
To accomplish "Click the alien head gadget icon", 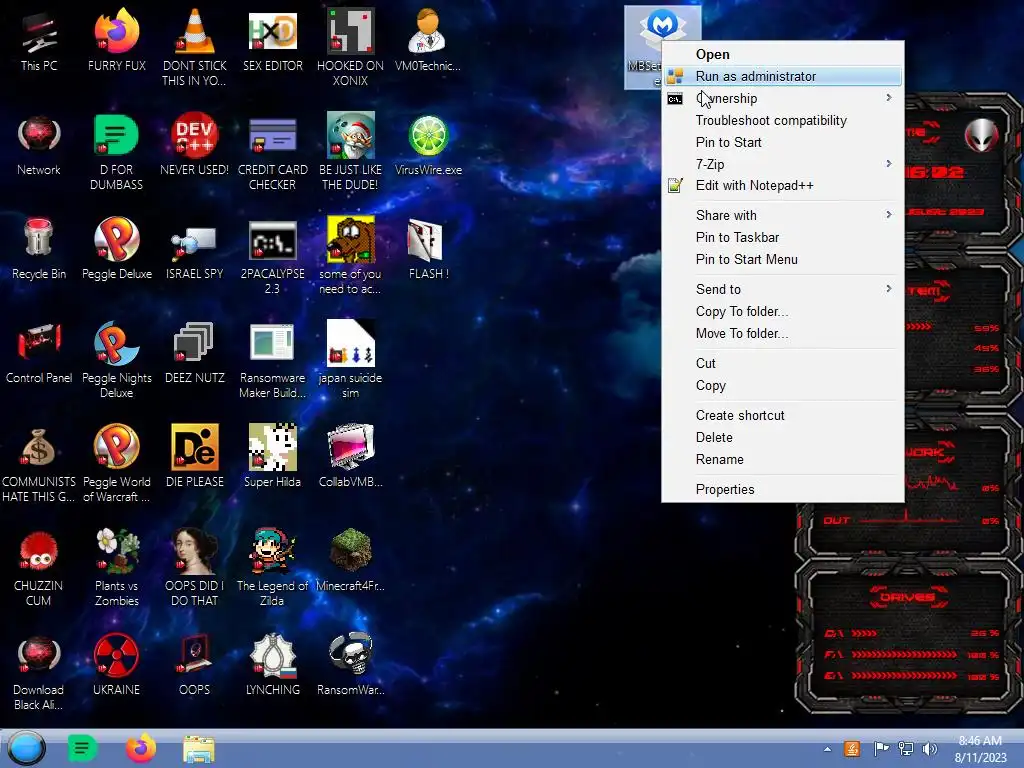I will [981, 134].
